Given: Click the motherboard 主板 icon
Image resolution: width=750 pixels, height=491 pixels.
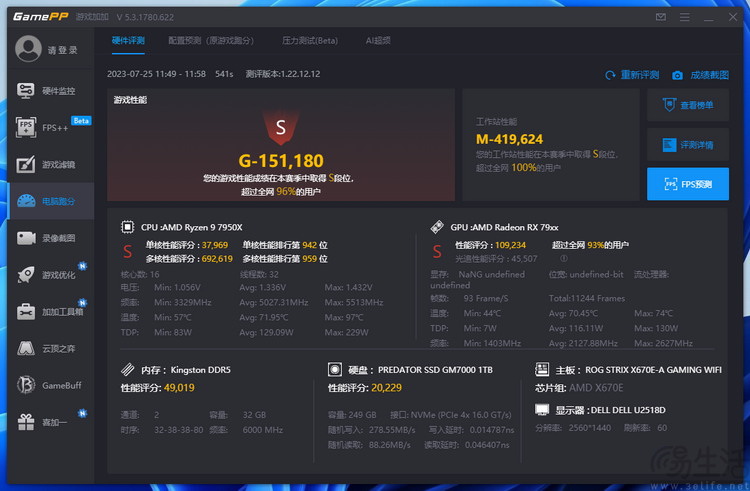Looking at the screenshot, I should pyautogui.click(x=542, y=369).
